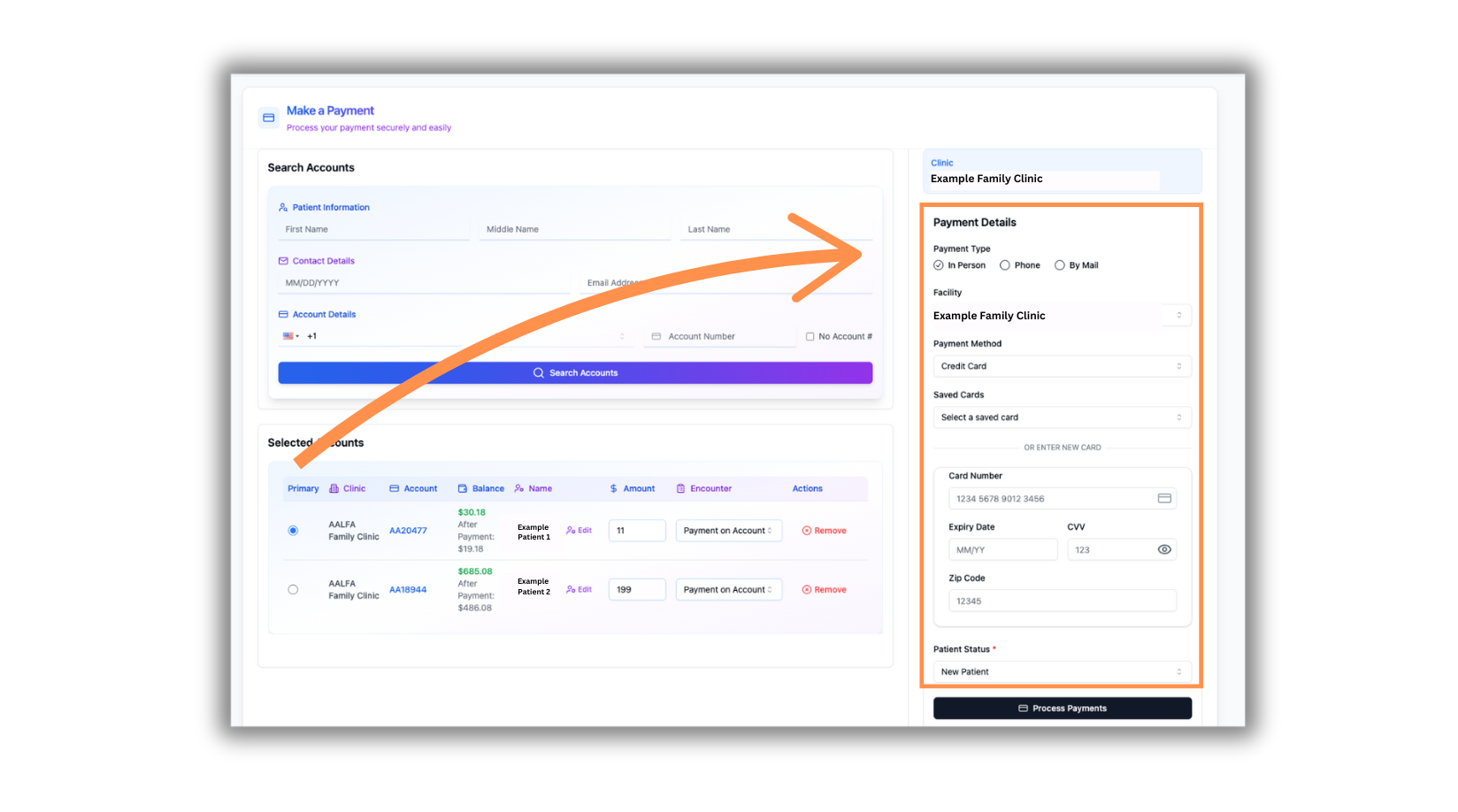Screen dimensions: 1458x812
Task: Click the After Payment: $486.08 text
Action: click(476, 596)
